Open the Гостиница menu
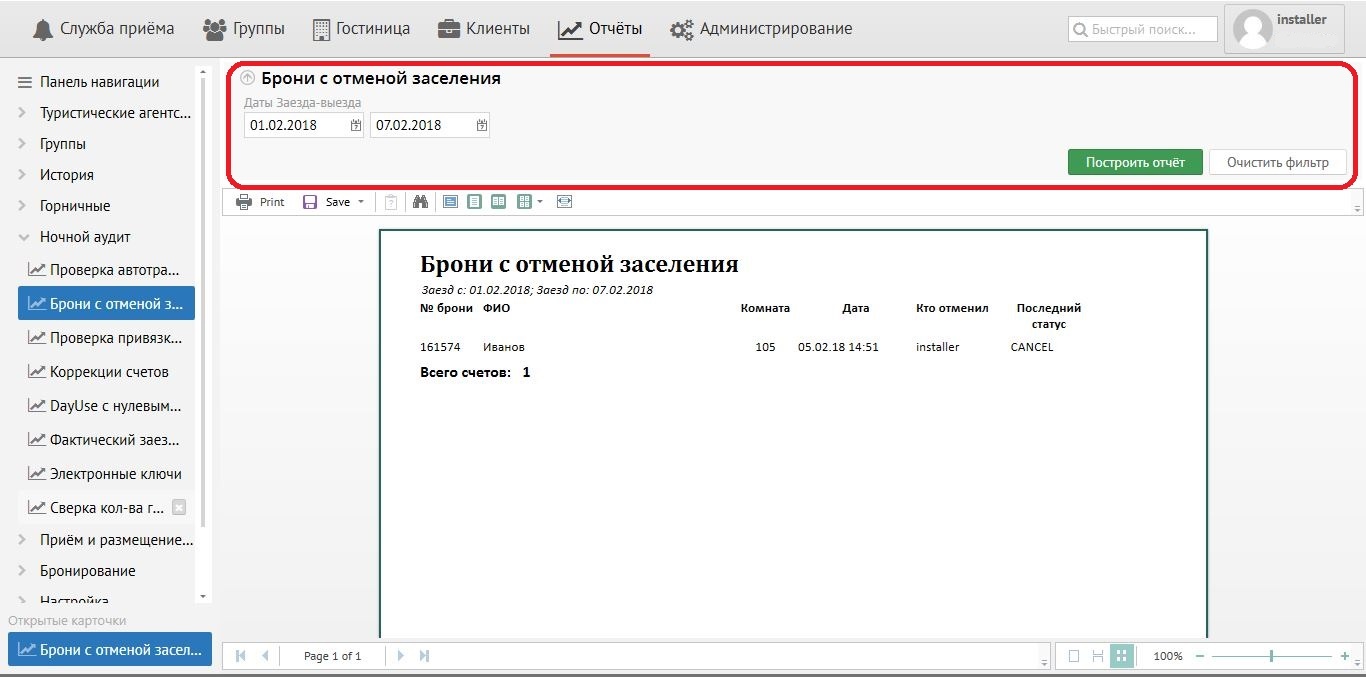1366x677 pixels. pyautogui.click(x=361, y=29)
